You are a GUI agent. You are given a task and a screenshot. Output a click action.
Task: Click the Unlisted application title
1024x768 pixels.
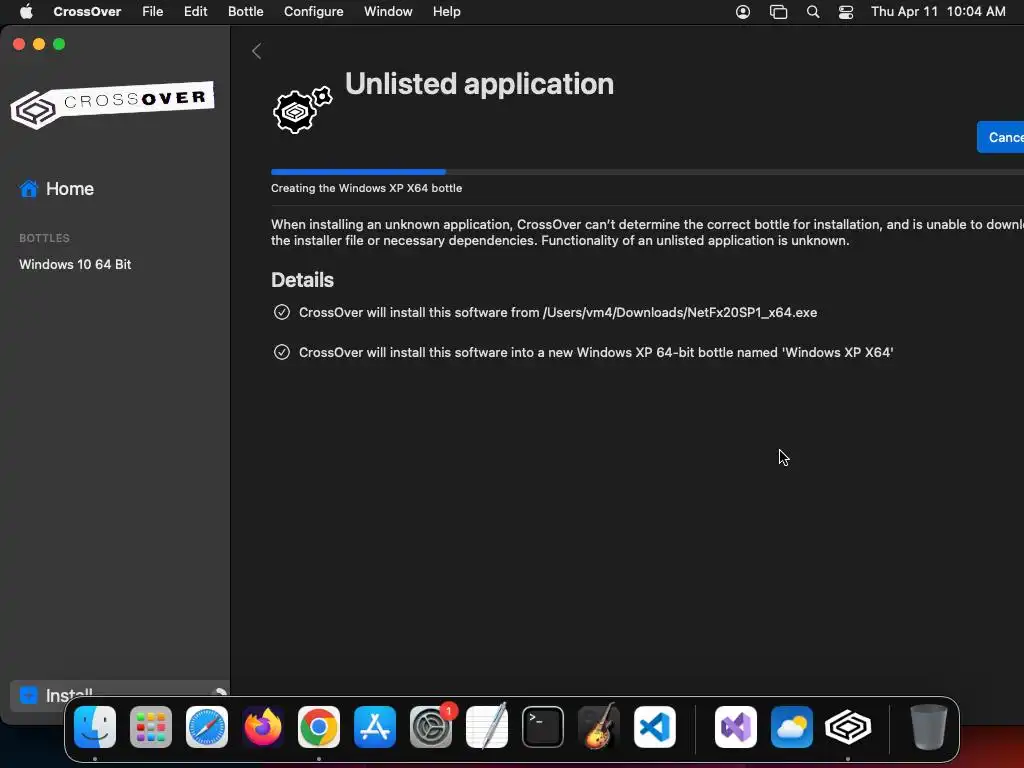[x=479, y=84]
